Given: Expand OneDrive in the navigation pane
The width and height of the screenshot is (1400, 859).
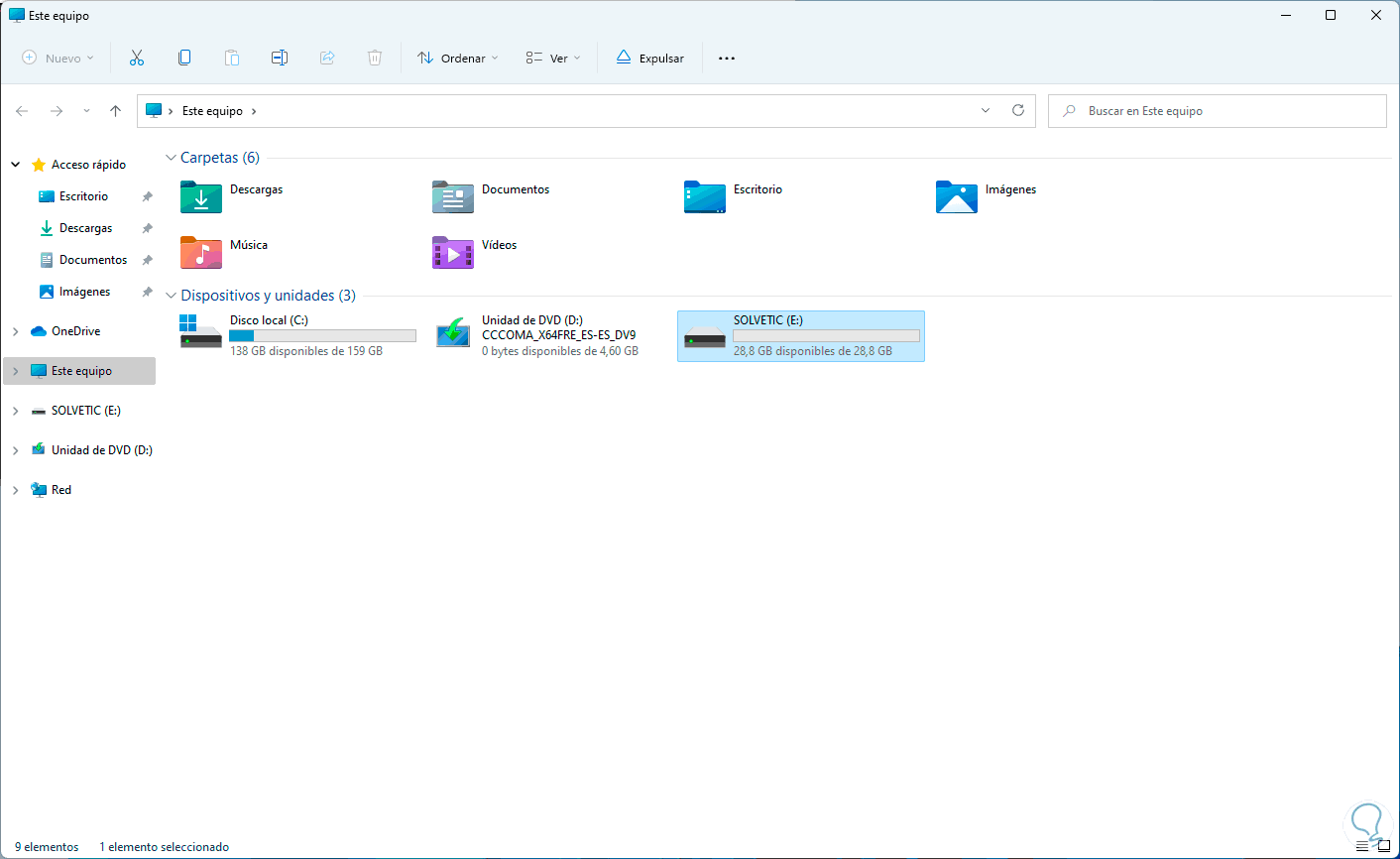Looking at the screenshot, I should tap(16, 331).
